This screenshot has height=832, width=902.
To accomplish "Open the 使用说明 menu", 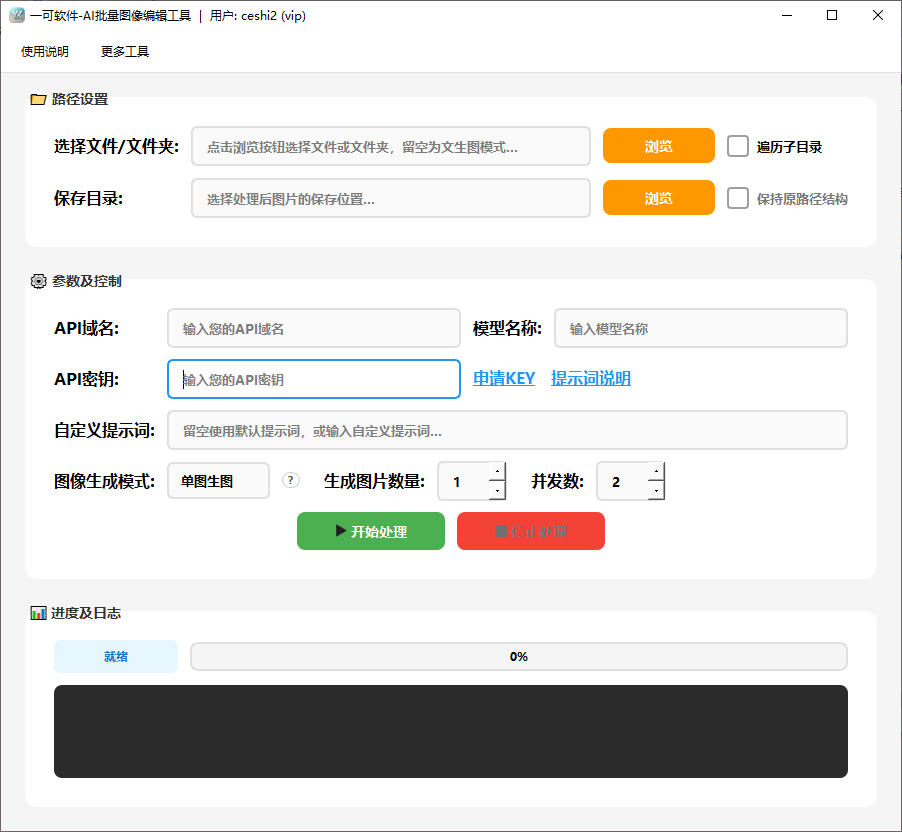I will pyautogui.click(x=45, y=51).
